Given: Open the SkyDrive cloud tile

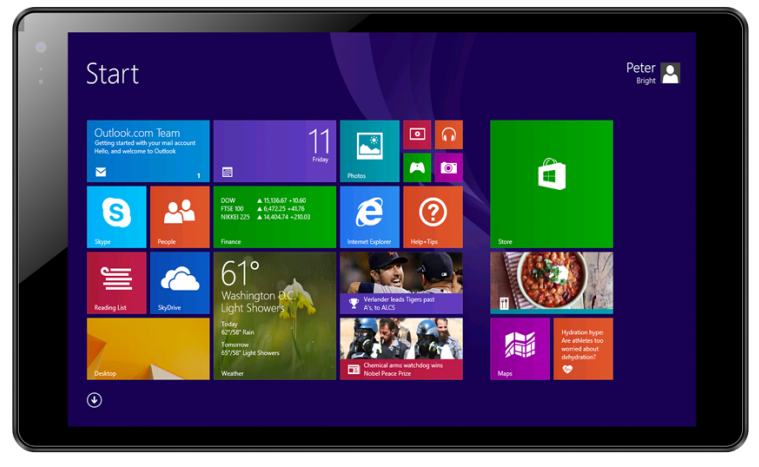Looking at the screenshot, I should point(180,283).
